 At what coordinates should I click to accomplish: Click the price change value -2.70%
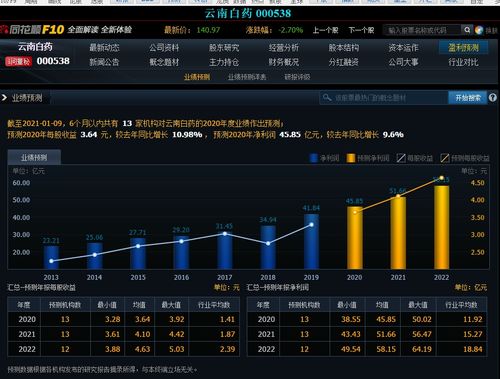291,30
